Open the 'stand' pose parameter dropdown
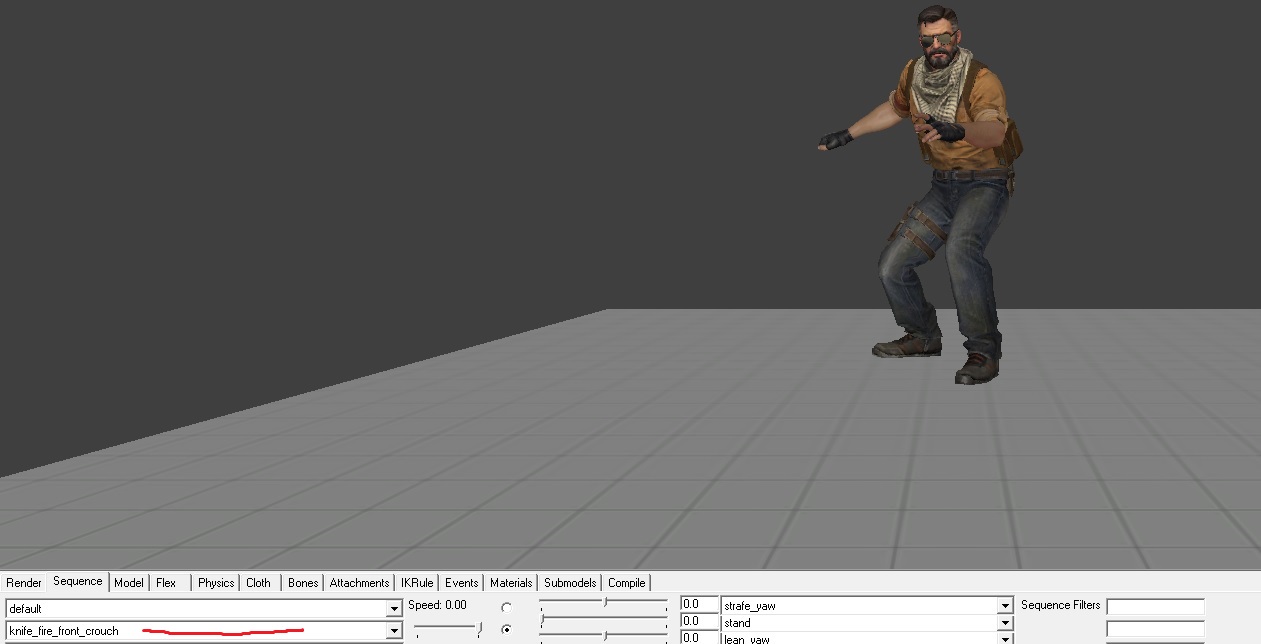Image resolution: width=1261 pixels, height=644 pixels. coord(1004,623)
